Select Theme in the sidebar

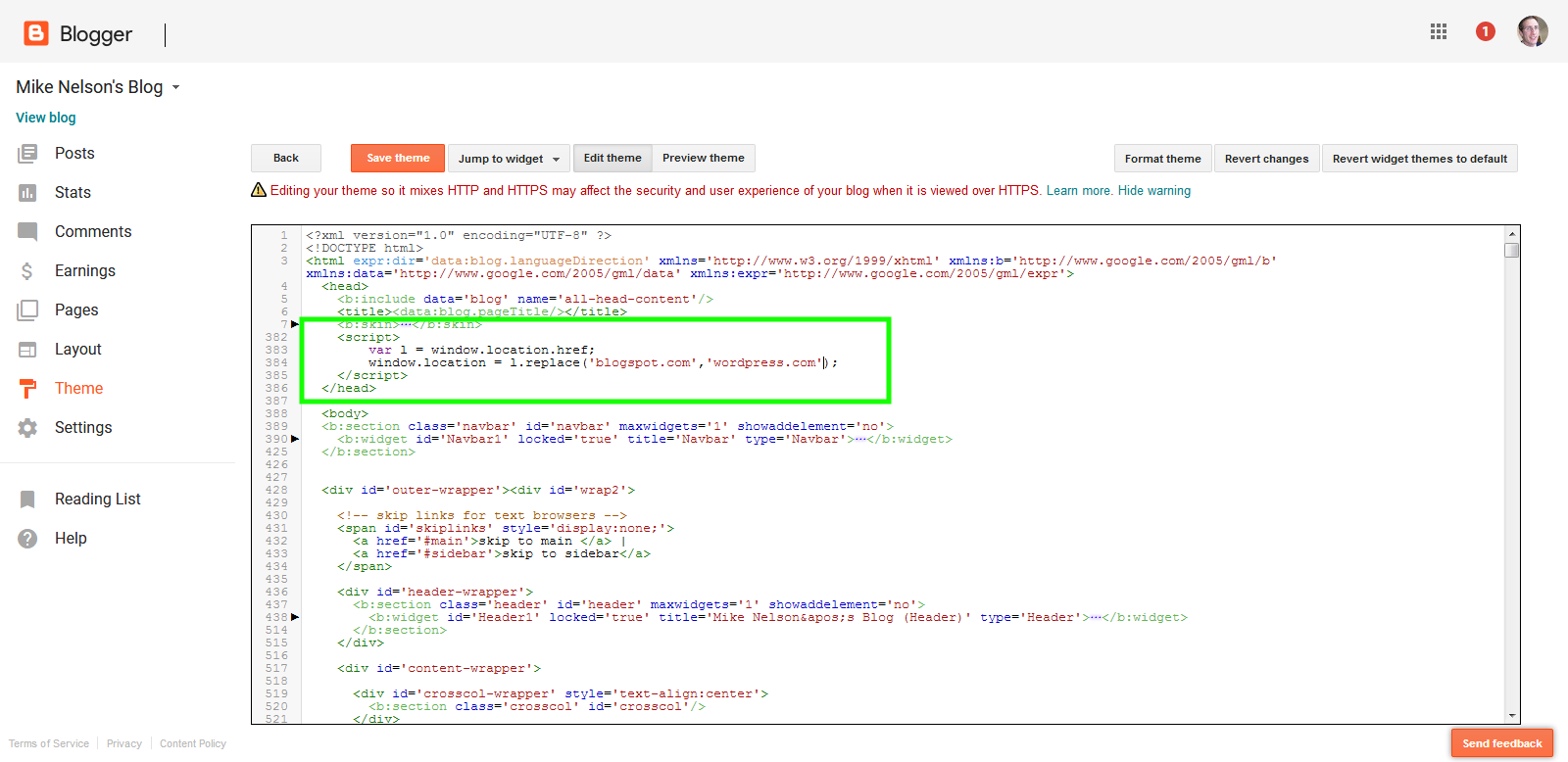pyautogui.click(x=78, y=389)
